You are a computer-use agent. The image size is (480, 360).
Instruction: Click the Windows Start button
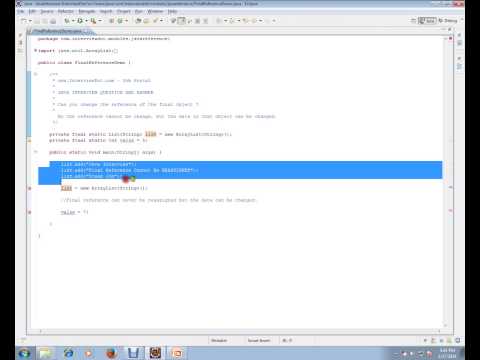click(24, 353)
